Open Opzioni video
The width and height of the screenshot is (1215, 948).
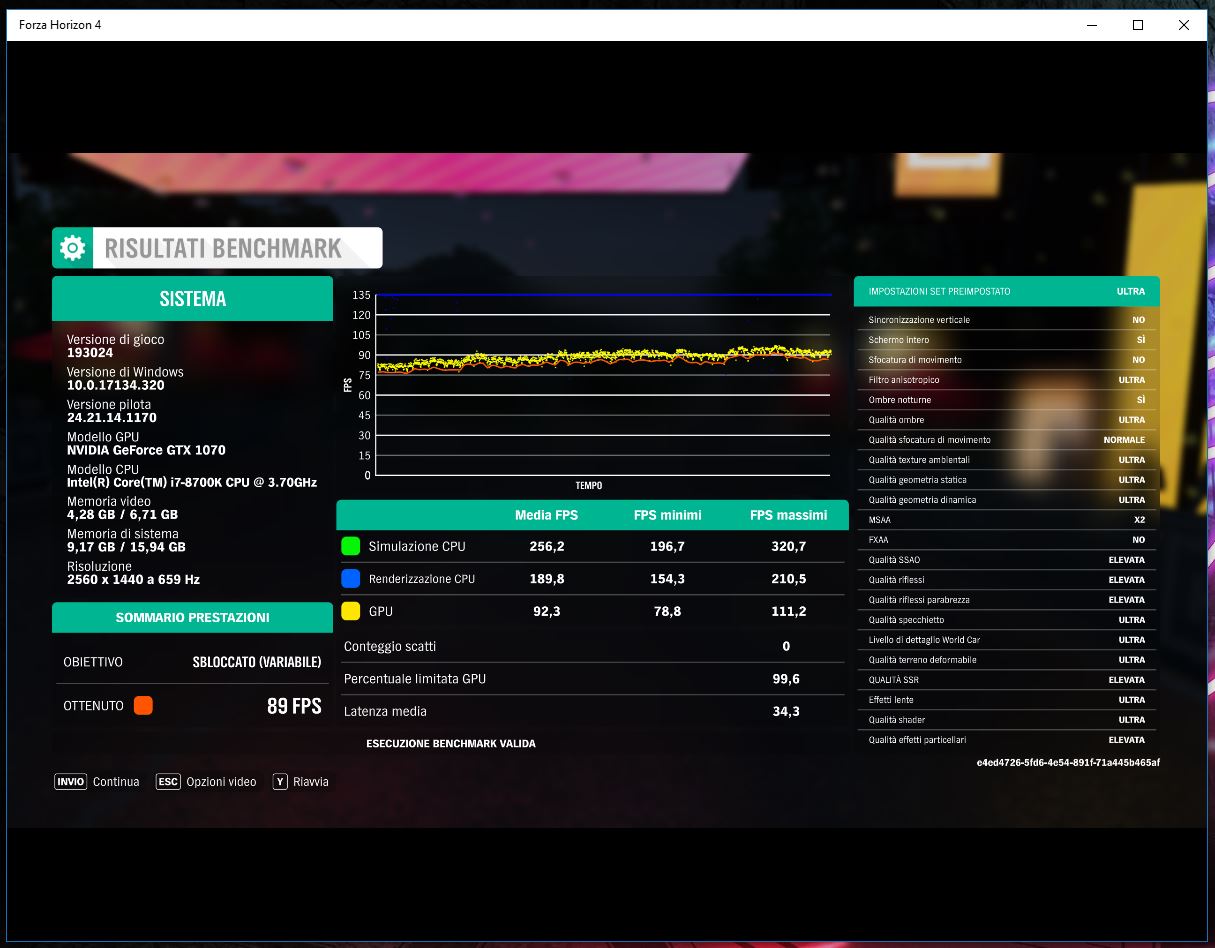pos(221,781)
